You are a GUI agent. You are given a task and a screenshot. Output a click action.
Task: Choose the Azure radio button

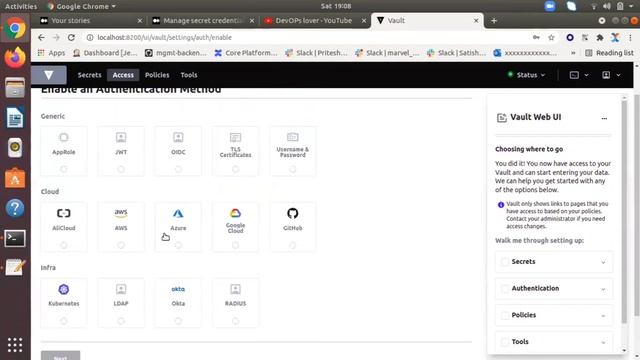(x=178, y=245)
